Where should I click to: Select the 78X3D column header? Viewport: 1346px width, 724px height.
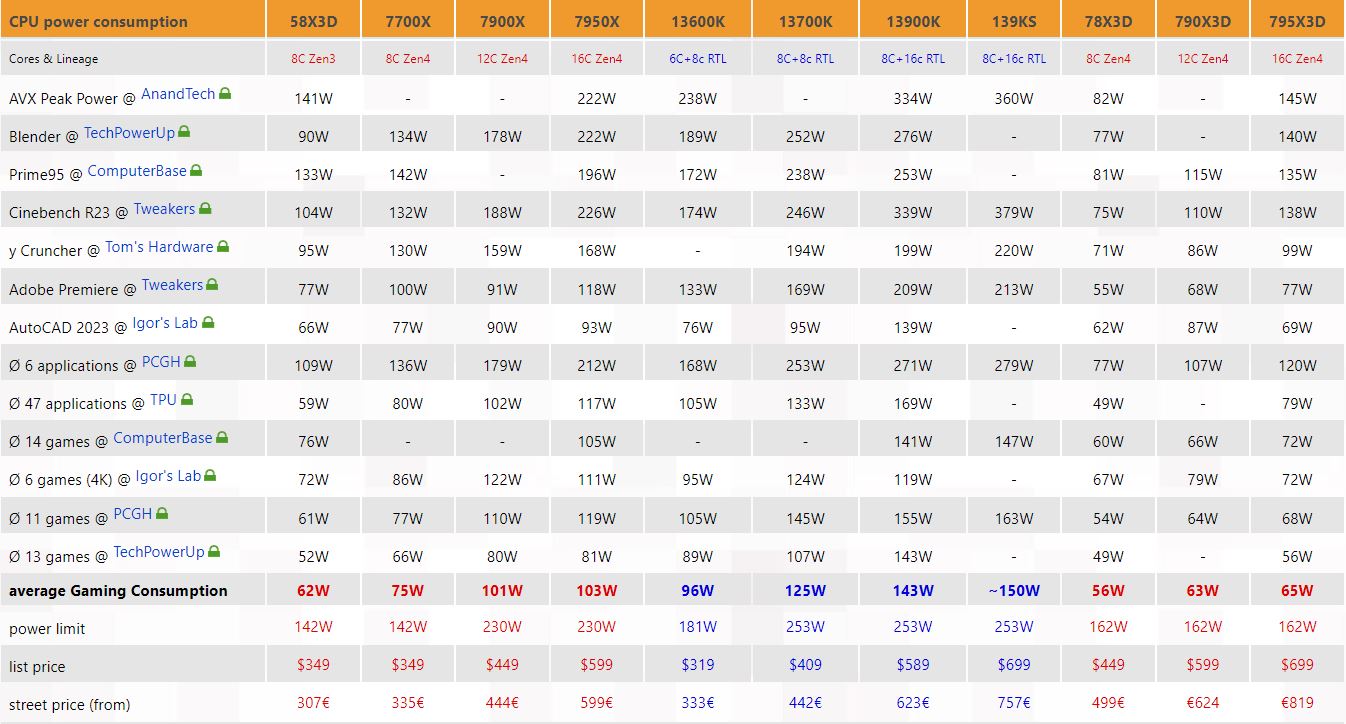point(1108,21)
